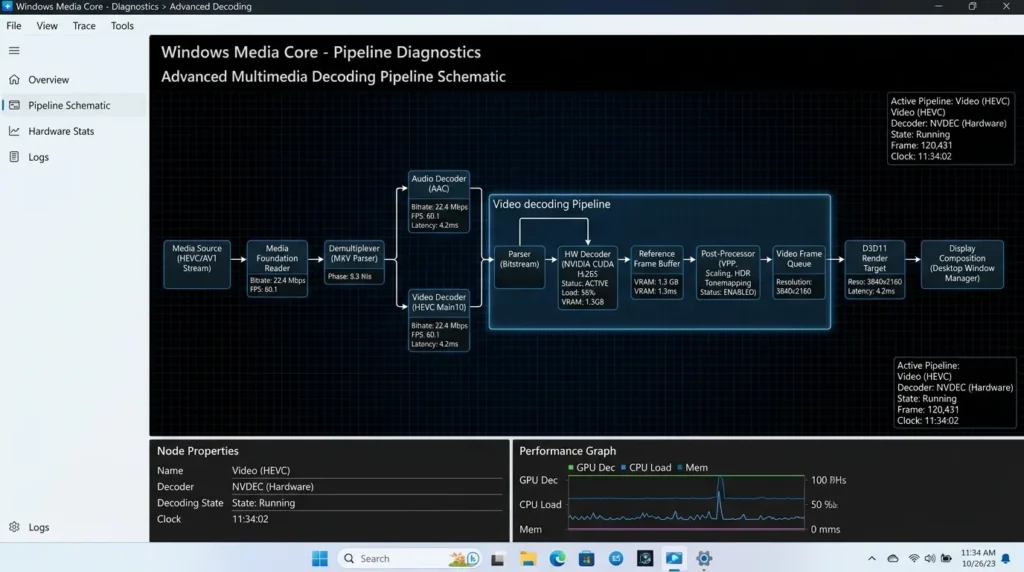The image size is (1024, 572).
Task: Select the Post-Processor VPP node
Action: pos(728,273)
